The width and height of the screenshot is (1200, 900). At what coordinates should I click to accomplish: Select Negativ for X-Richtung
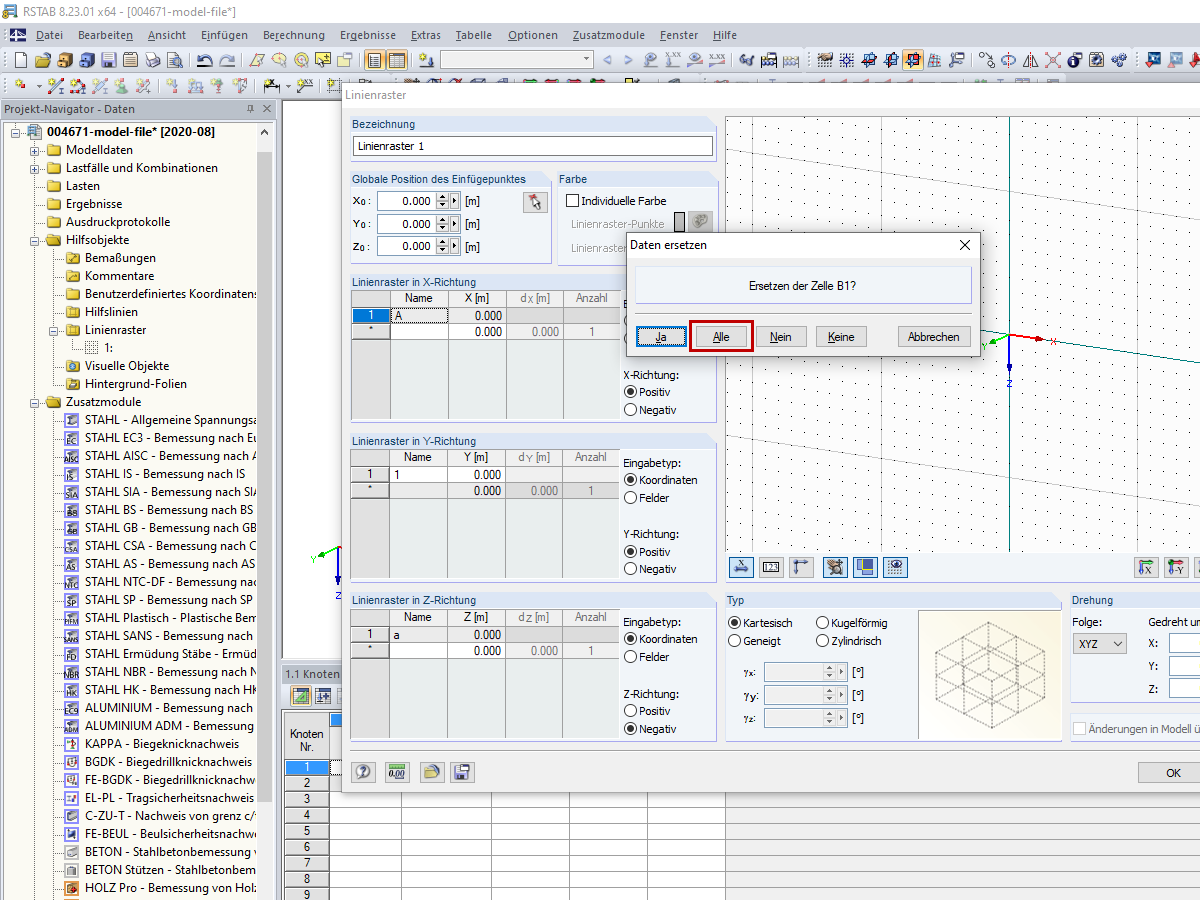630,409
